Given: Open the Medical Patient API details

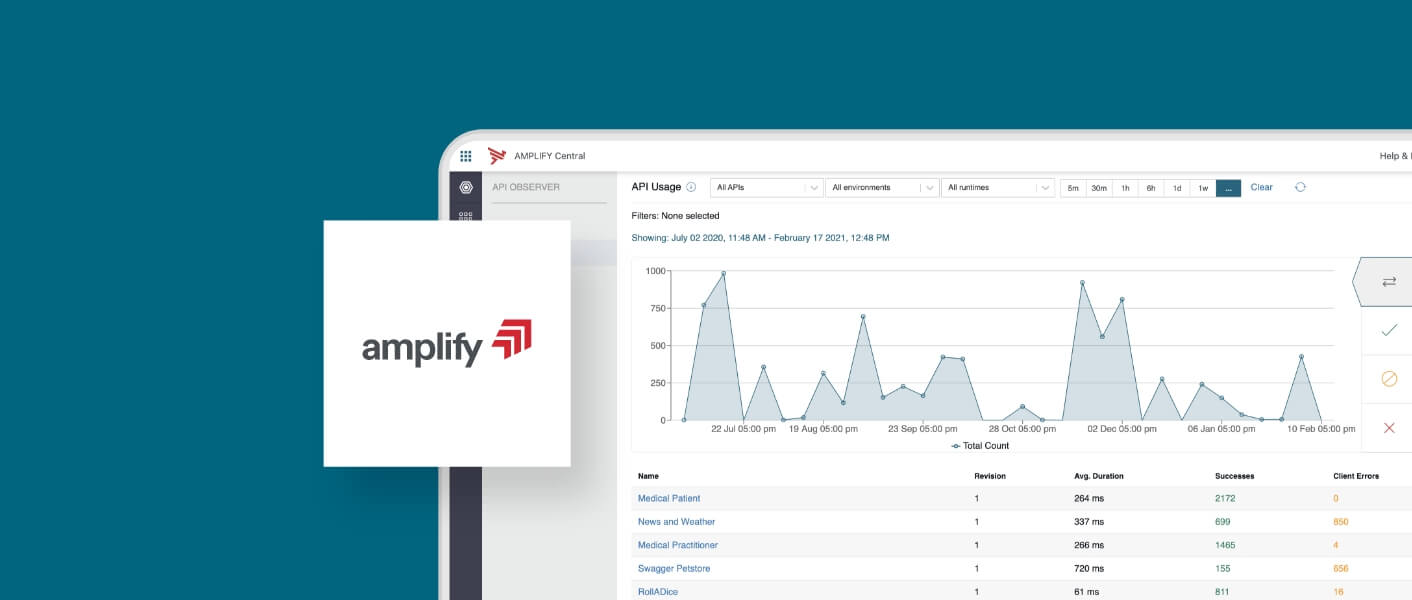Looking at the screenshot, I should tap(669, 498).
